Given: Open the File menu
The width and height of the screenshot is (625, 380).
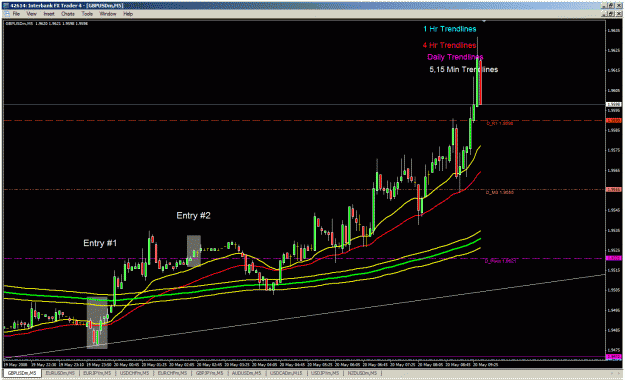Looking at the screenshot, I should coord(16,14).
